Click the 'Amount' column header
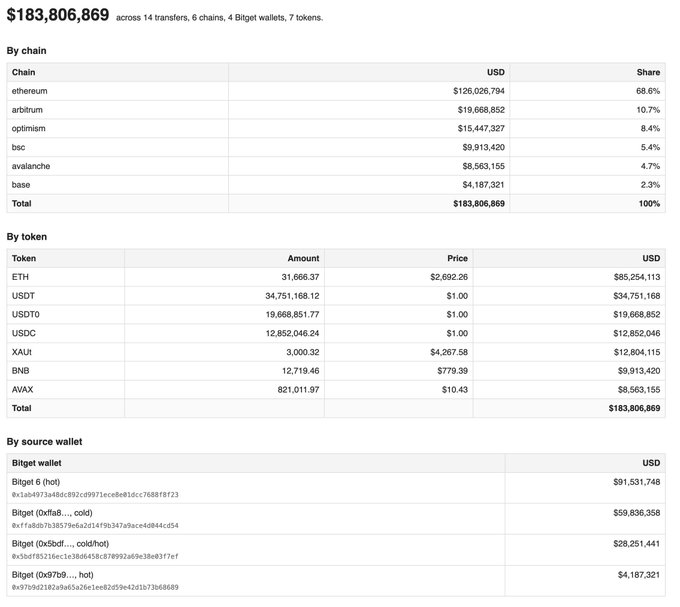 (x=303, y=258)
